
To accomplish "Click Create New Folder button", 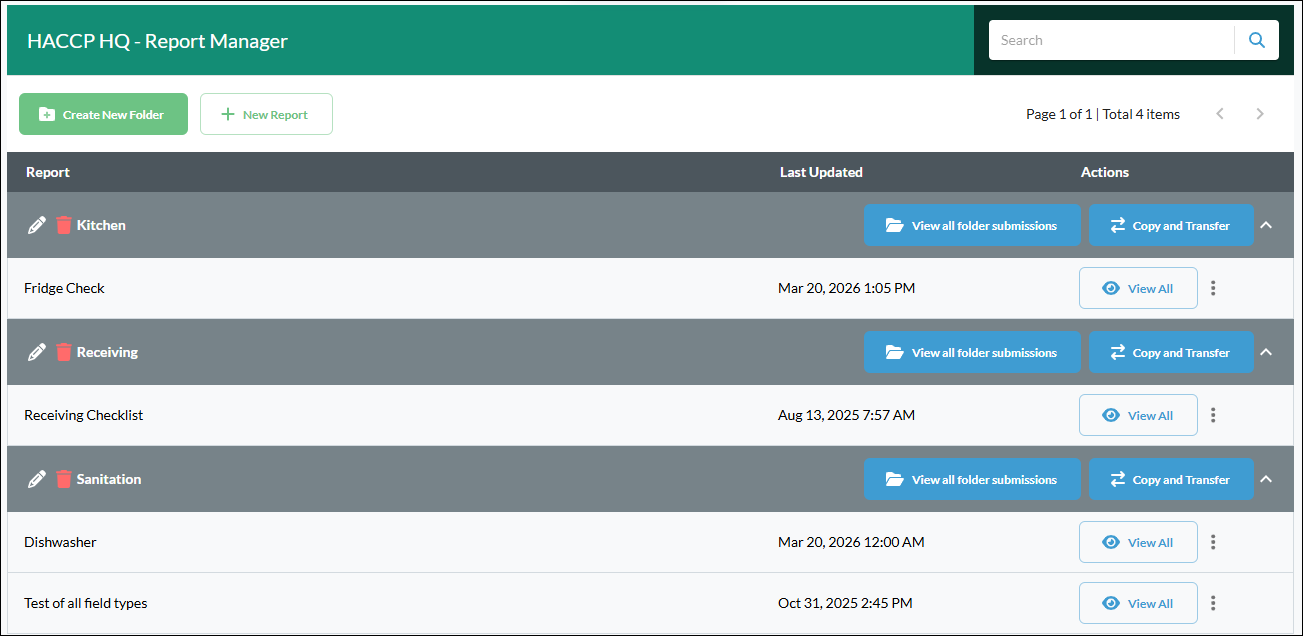I will (103, 114).
